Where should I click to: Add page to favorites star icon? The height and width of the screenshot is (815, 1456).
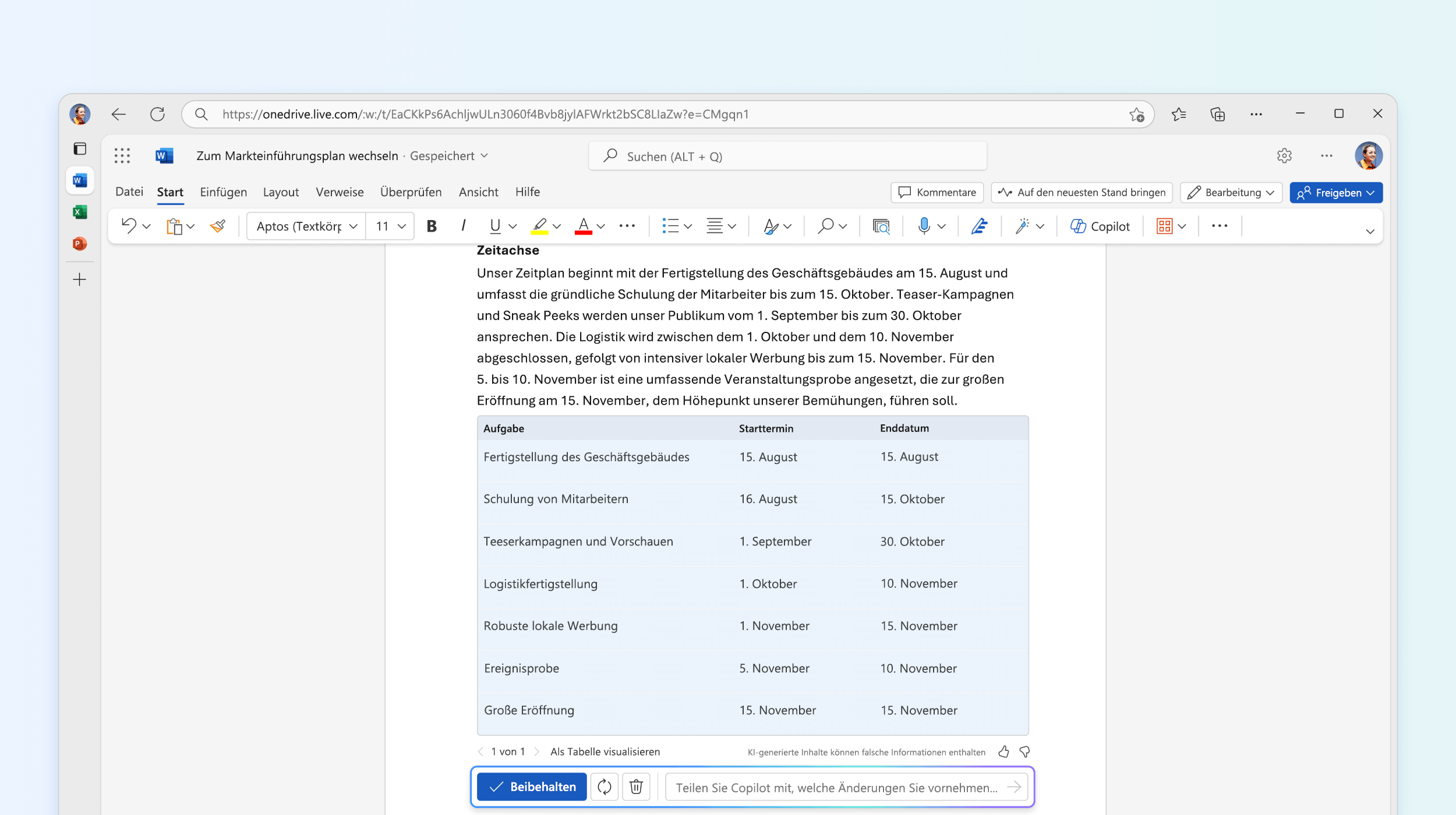pos(1136,115)
